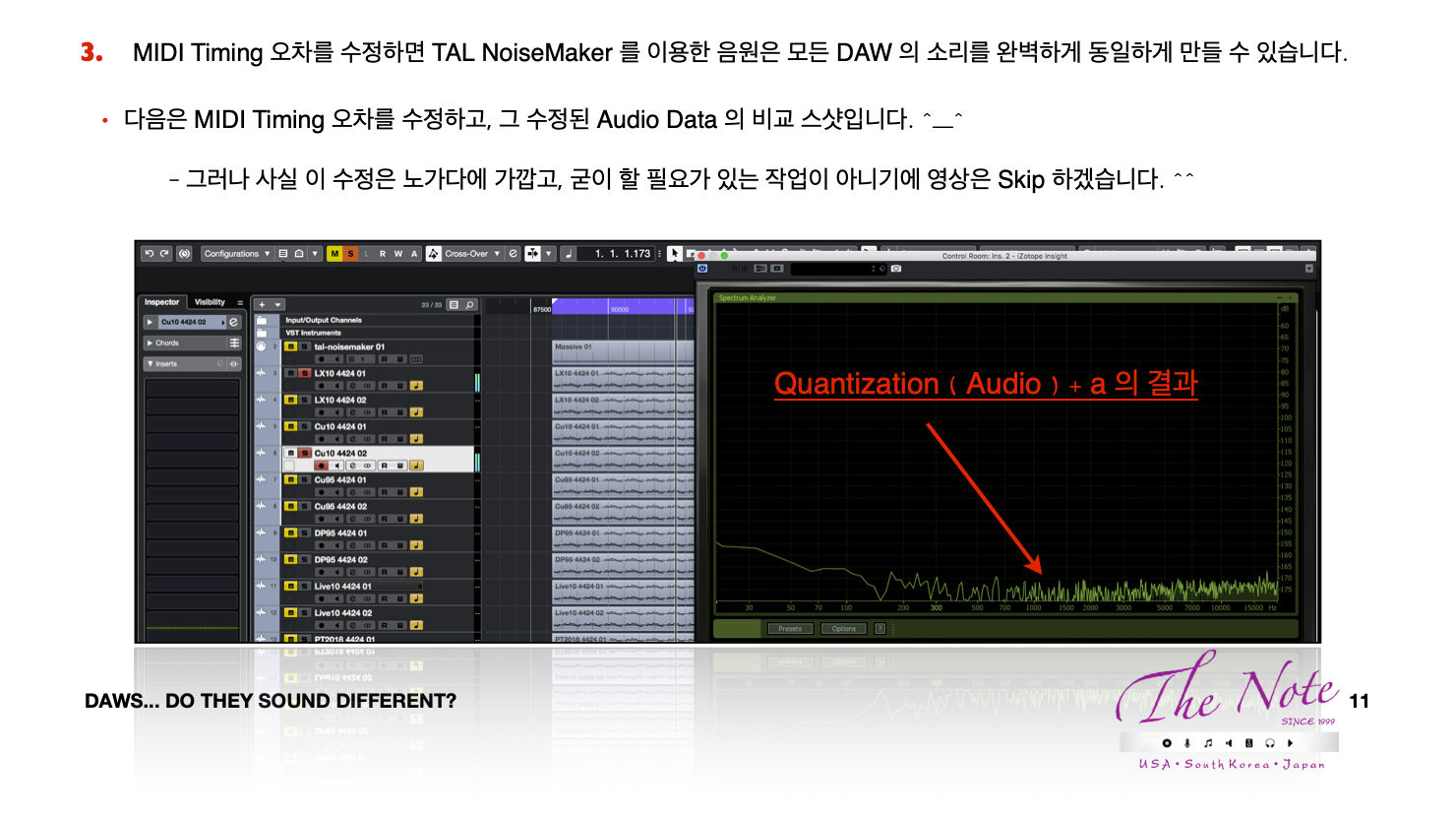Click the A/B compare icon in plugin header
The width and height of the screenshot is (1456, 815).
(x=760, y=268)
